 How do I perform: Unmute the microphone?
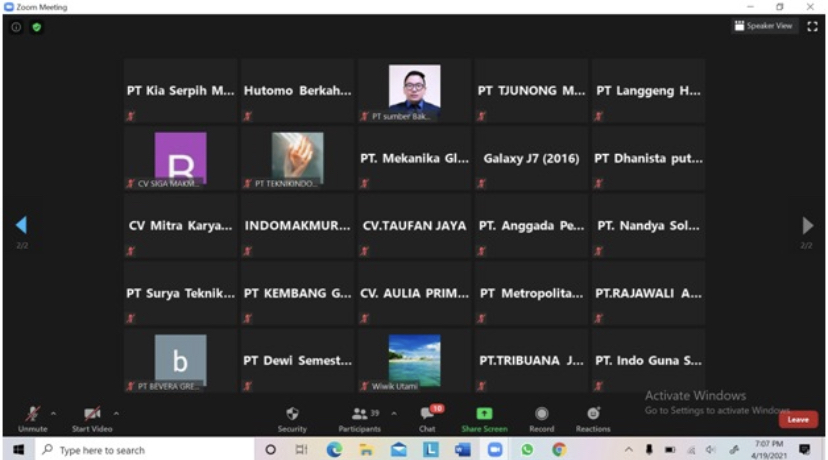tap(32, 417)
